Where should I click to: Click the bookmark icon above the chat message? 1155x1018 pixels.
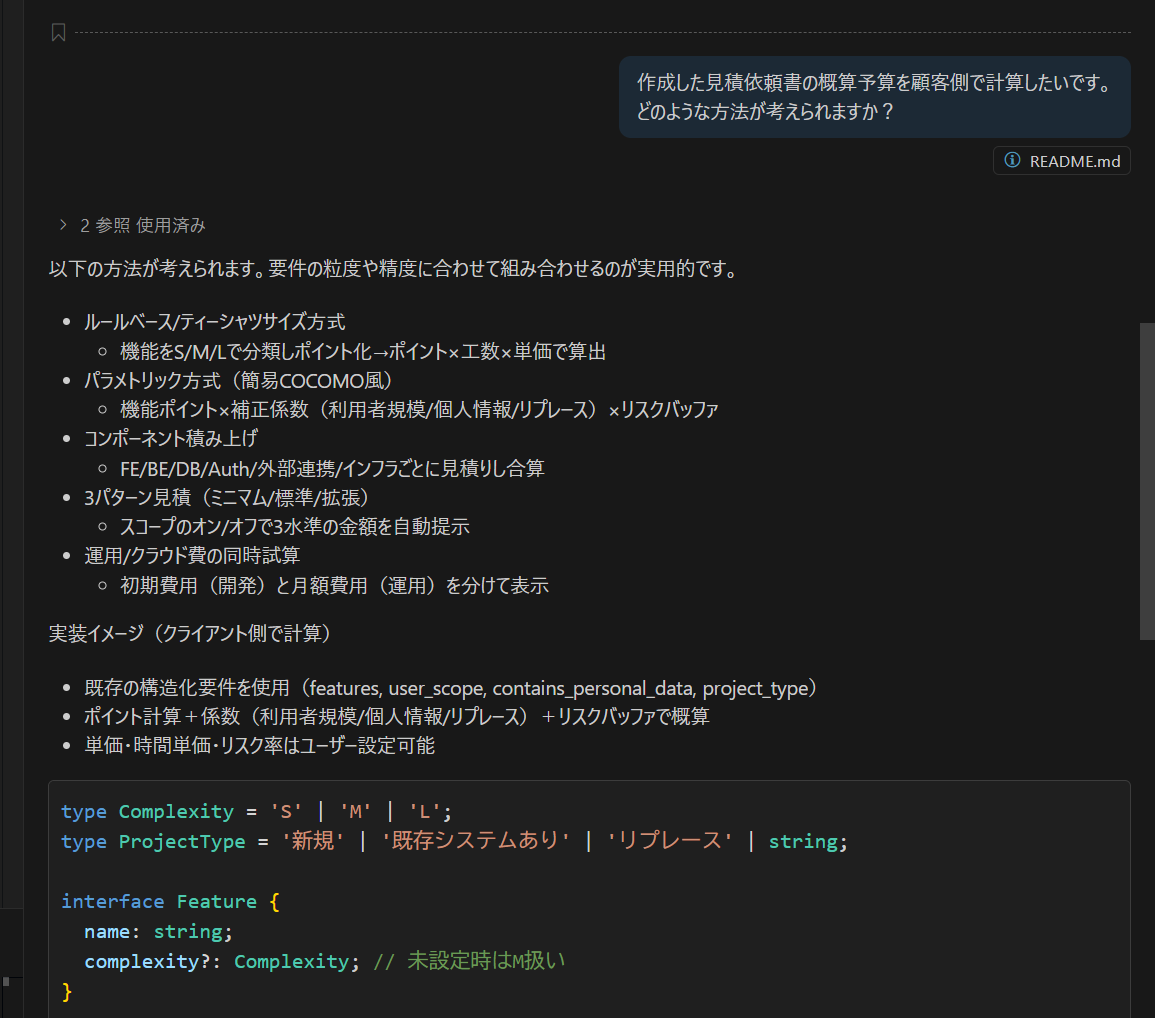tap(58, 33)
